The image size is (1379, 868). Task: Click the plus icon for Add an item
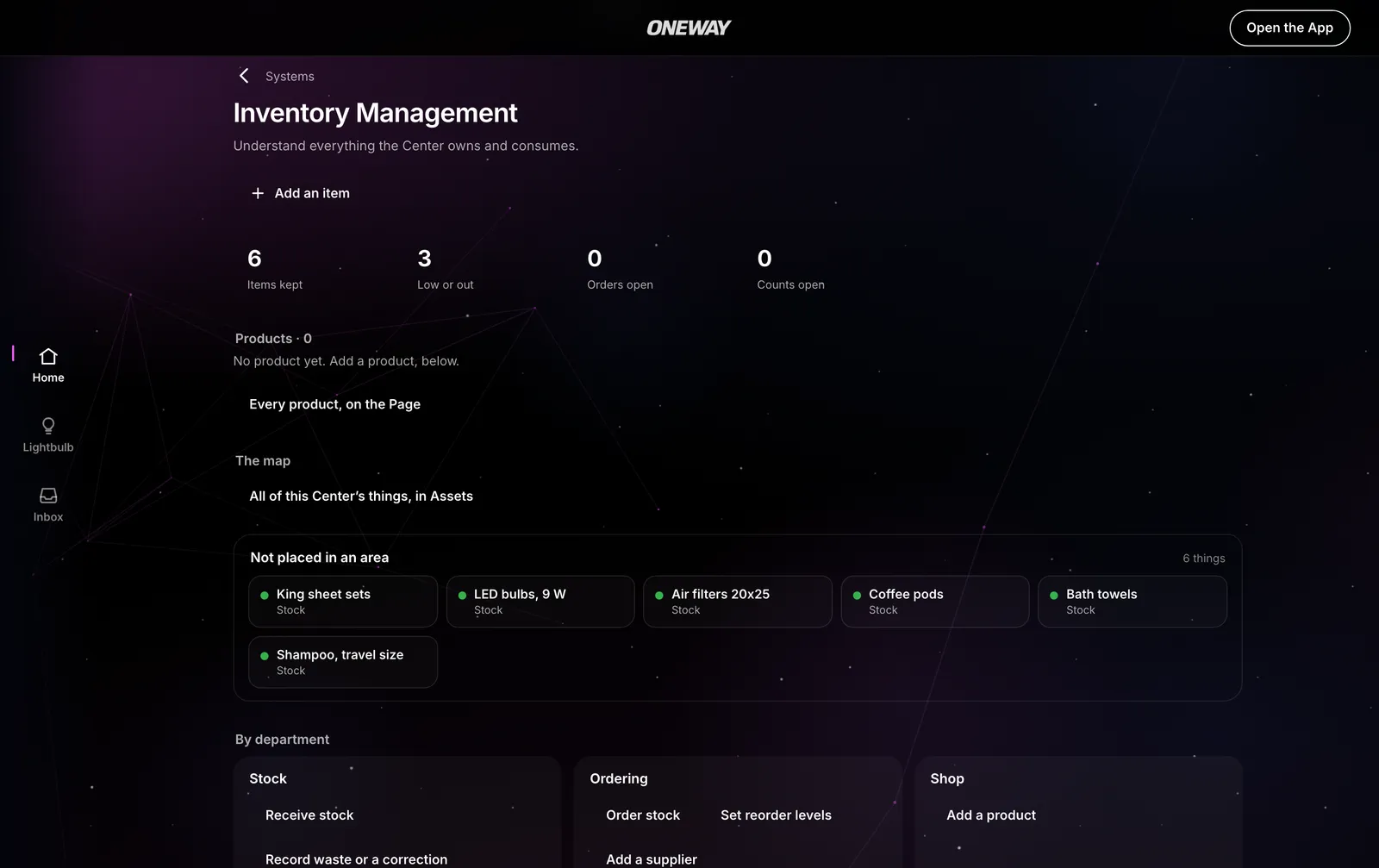pyautogui.click(x=258, y=193)
